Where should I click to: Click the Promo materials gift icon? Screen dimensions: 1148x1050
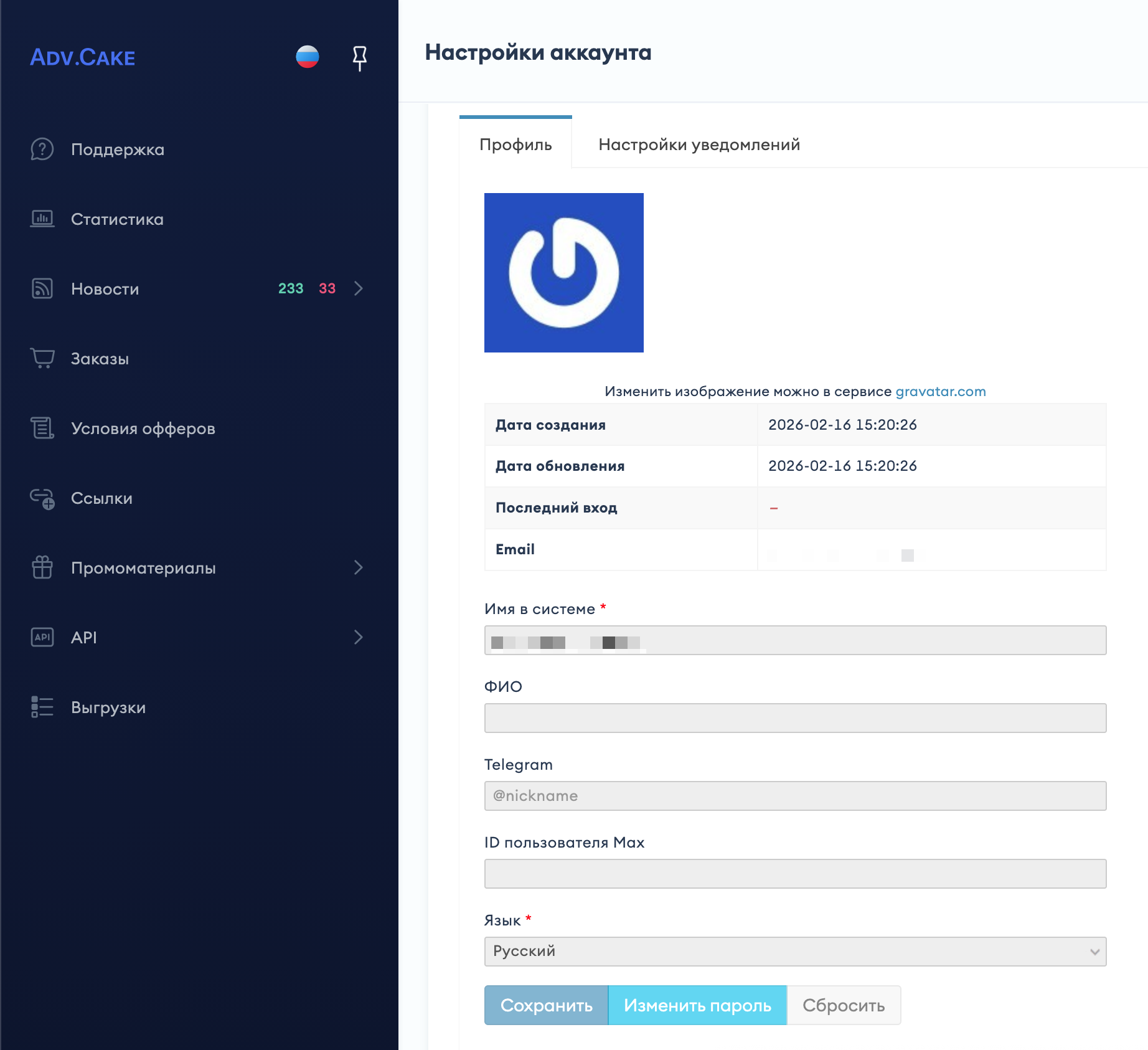click(x=42, y=567)
